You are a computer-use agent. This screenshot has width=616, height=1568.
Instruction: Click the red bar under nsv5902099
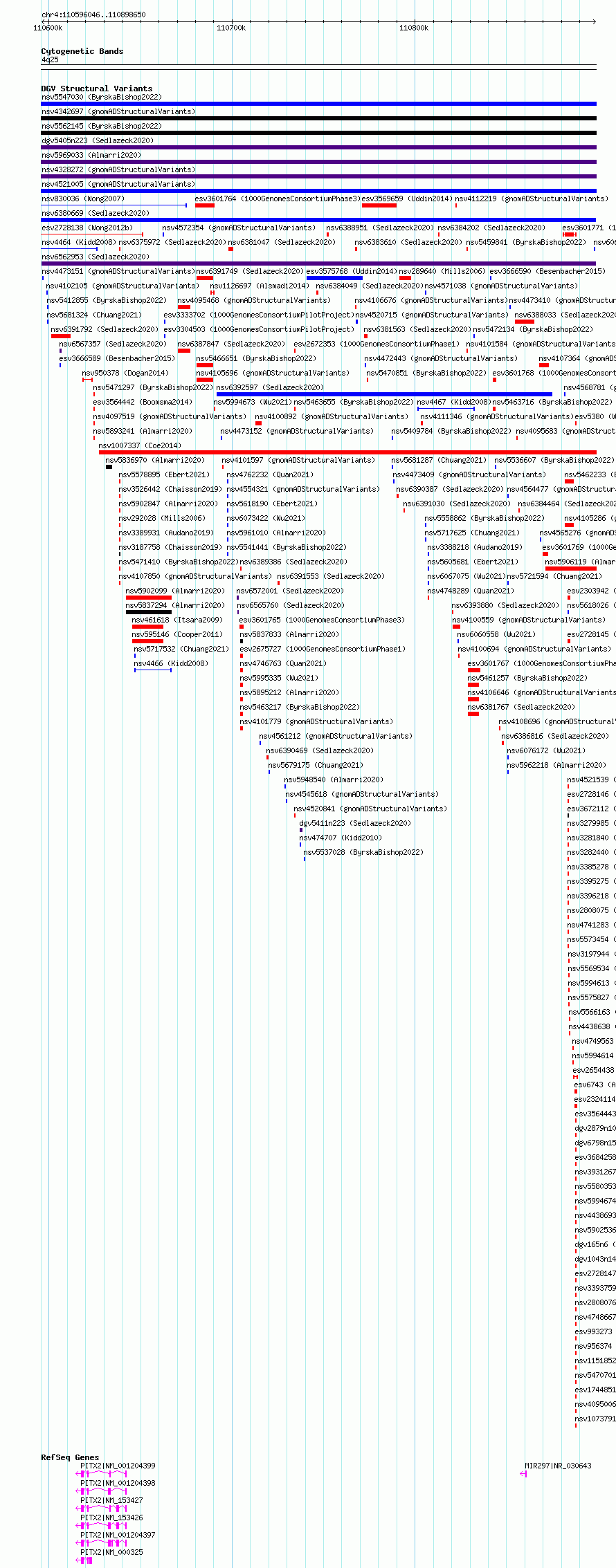point(149,598)
